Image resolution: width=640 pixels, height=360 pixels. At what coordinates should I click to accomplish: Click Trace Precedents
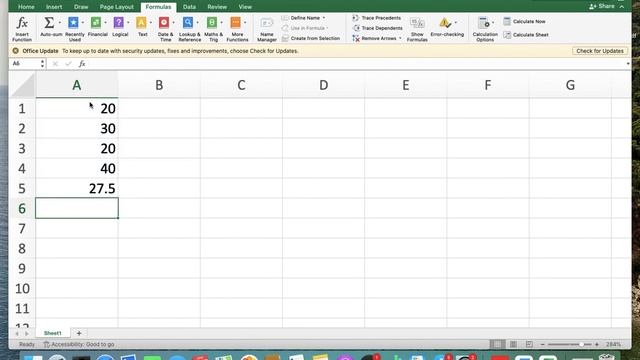pyautogui.click(x=377, y=18)
